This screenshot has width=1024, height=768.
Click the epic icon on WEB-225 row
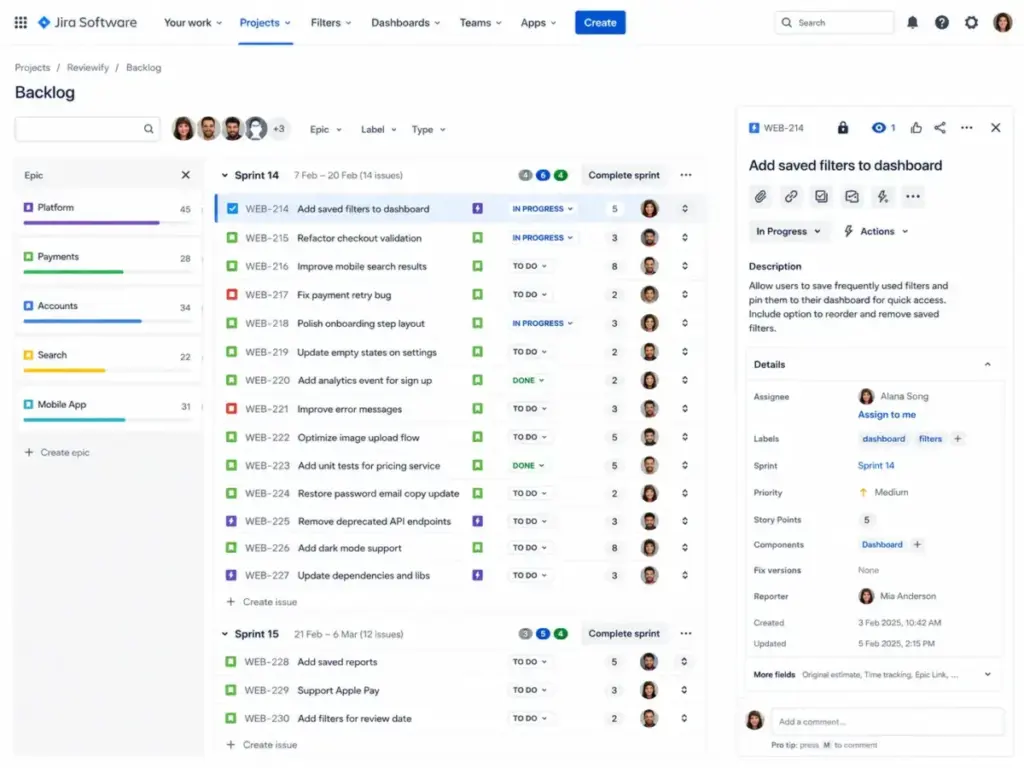[477, 521]
